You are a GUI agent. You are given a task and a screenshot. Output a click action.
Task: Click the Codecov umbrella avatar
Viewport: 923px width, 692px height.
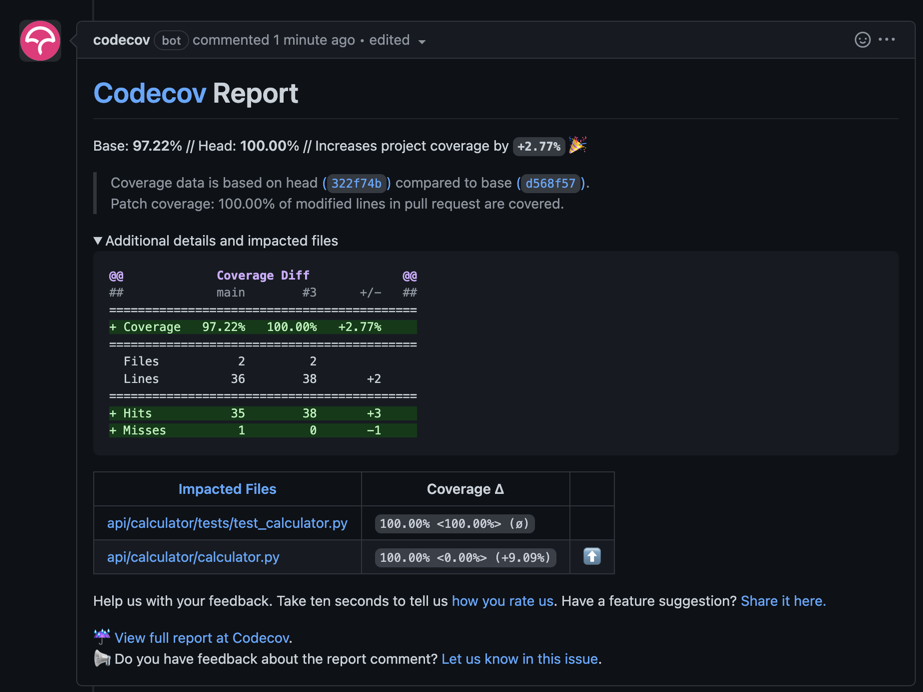point(40,41)
